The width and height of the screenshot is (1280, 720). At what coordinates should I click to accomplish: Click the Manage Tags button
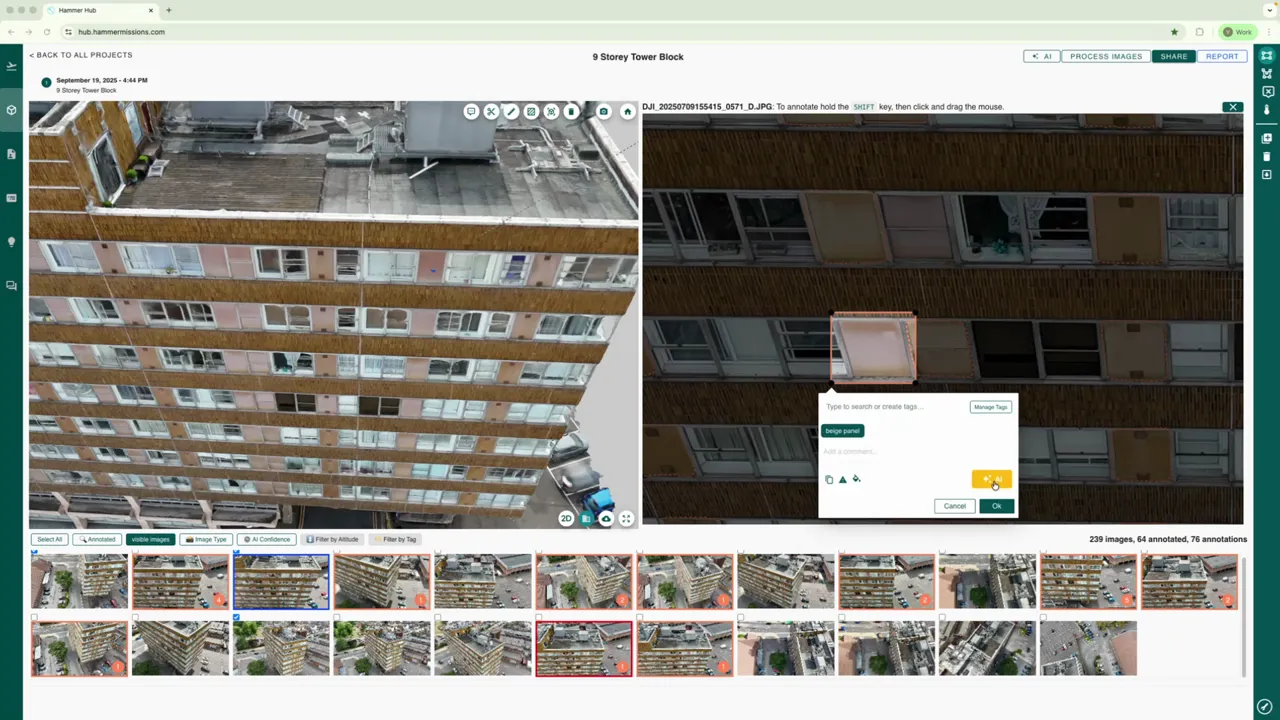click(x=990, y=407)
